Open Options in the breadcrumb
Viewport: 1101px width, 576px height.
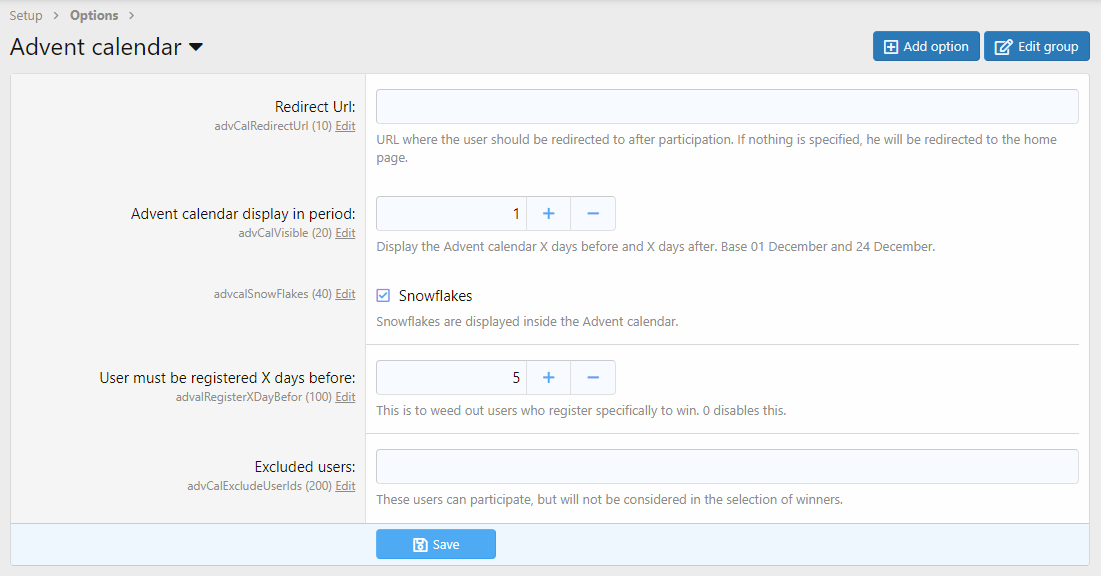(x=94, y=15)
